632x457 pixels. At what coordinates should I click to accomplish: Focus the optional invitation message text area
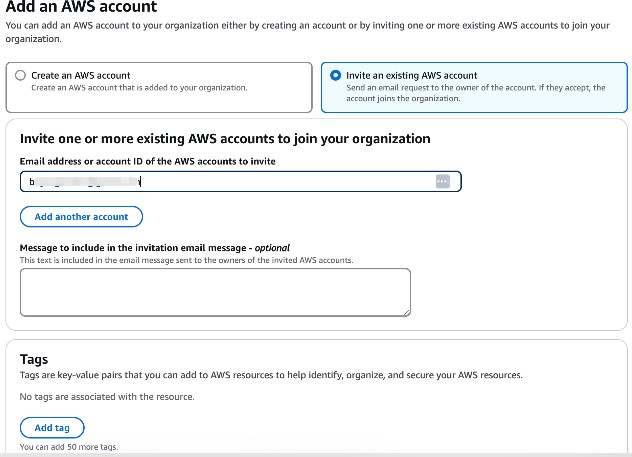(x=215, y=292)
